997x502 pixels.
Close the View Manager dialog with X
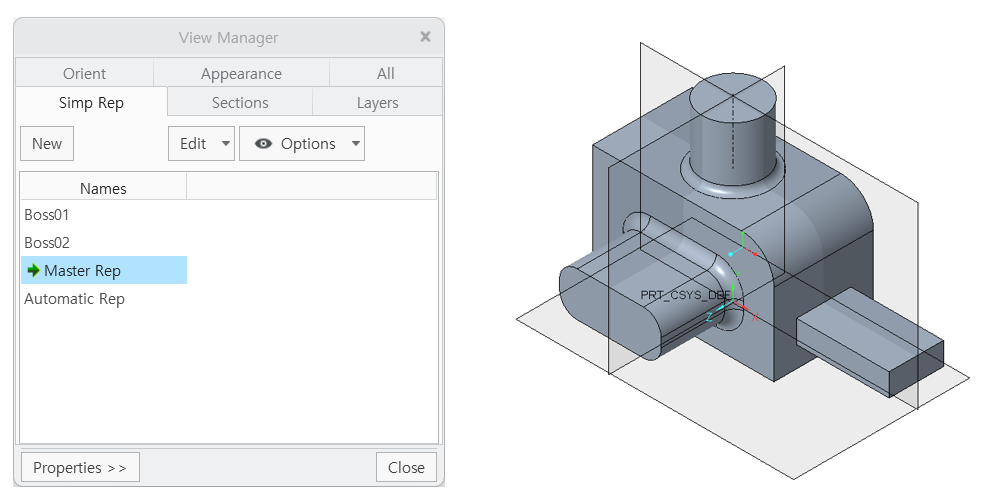coord(425,37)
